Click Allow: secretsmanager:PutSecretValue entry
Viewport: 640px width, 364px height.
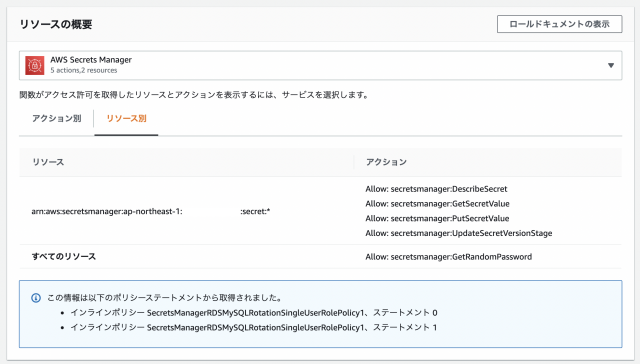point(437,218)
